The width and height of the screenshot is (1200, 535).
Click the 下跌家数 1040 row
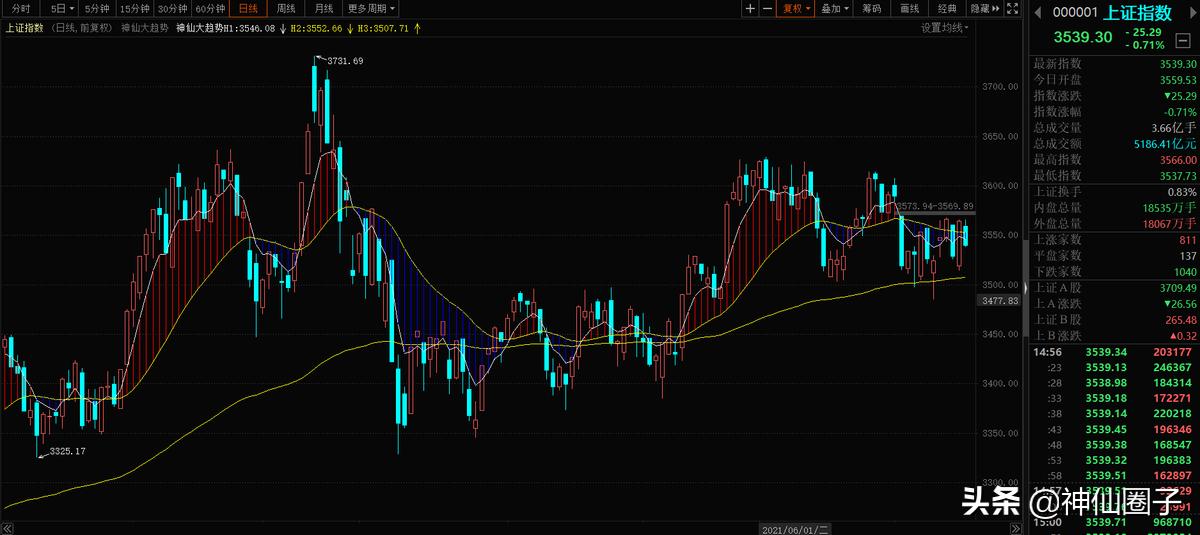point(1114,272)
